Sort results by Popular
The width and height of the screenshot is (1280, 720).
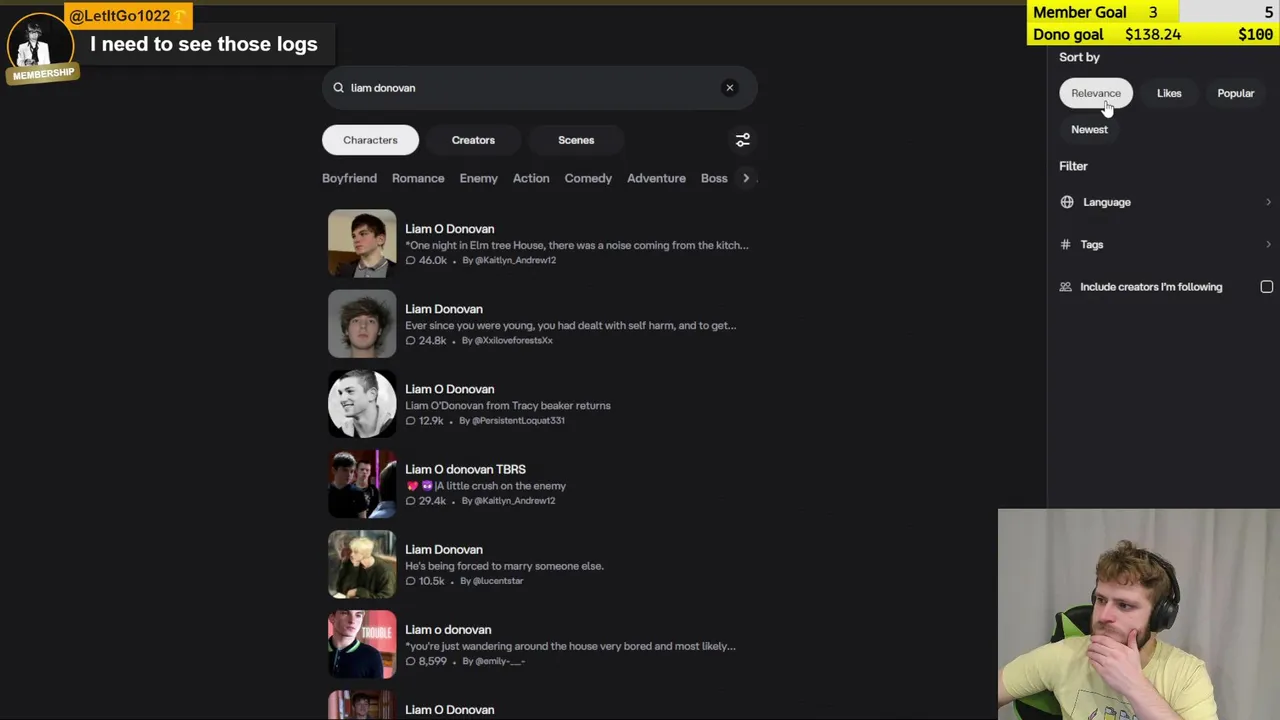point(1235,93)
